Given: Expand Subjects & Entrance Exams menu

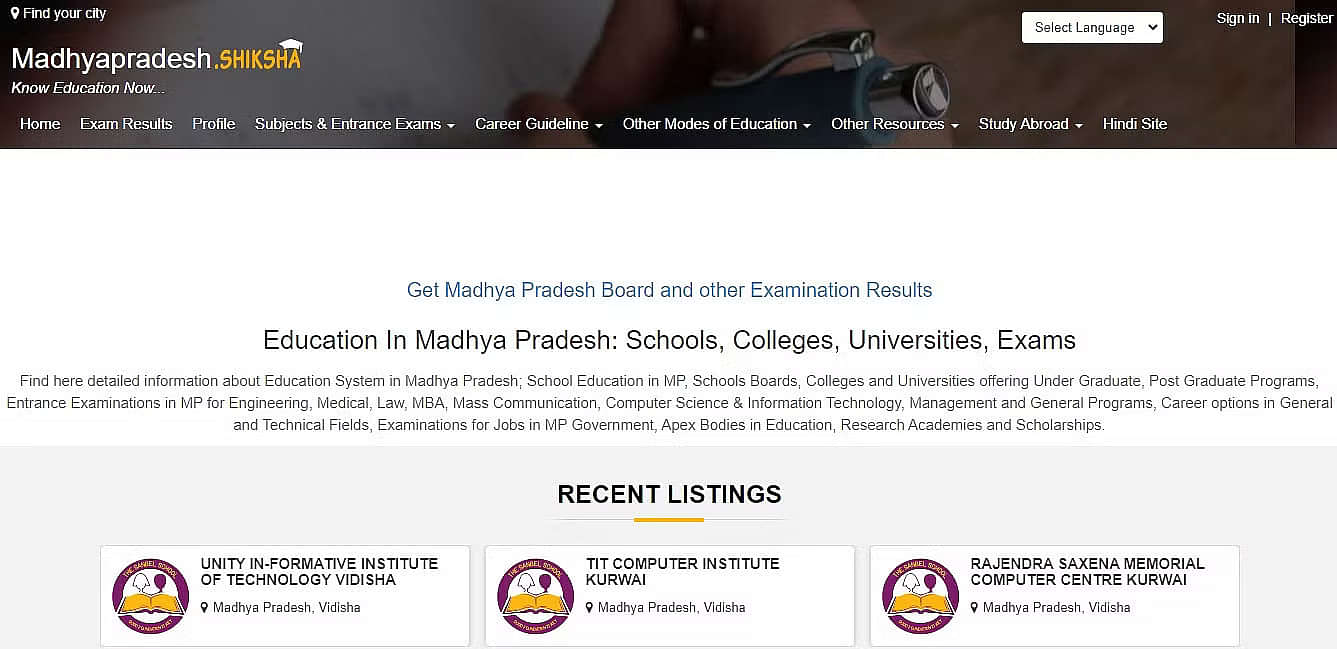Looking at the screenshot, I should click(x=355, y=124).
